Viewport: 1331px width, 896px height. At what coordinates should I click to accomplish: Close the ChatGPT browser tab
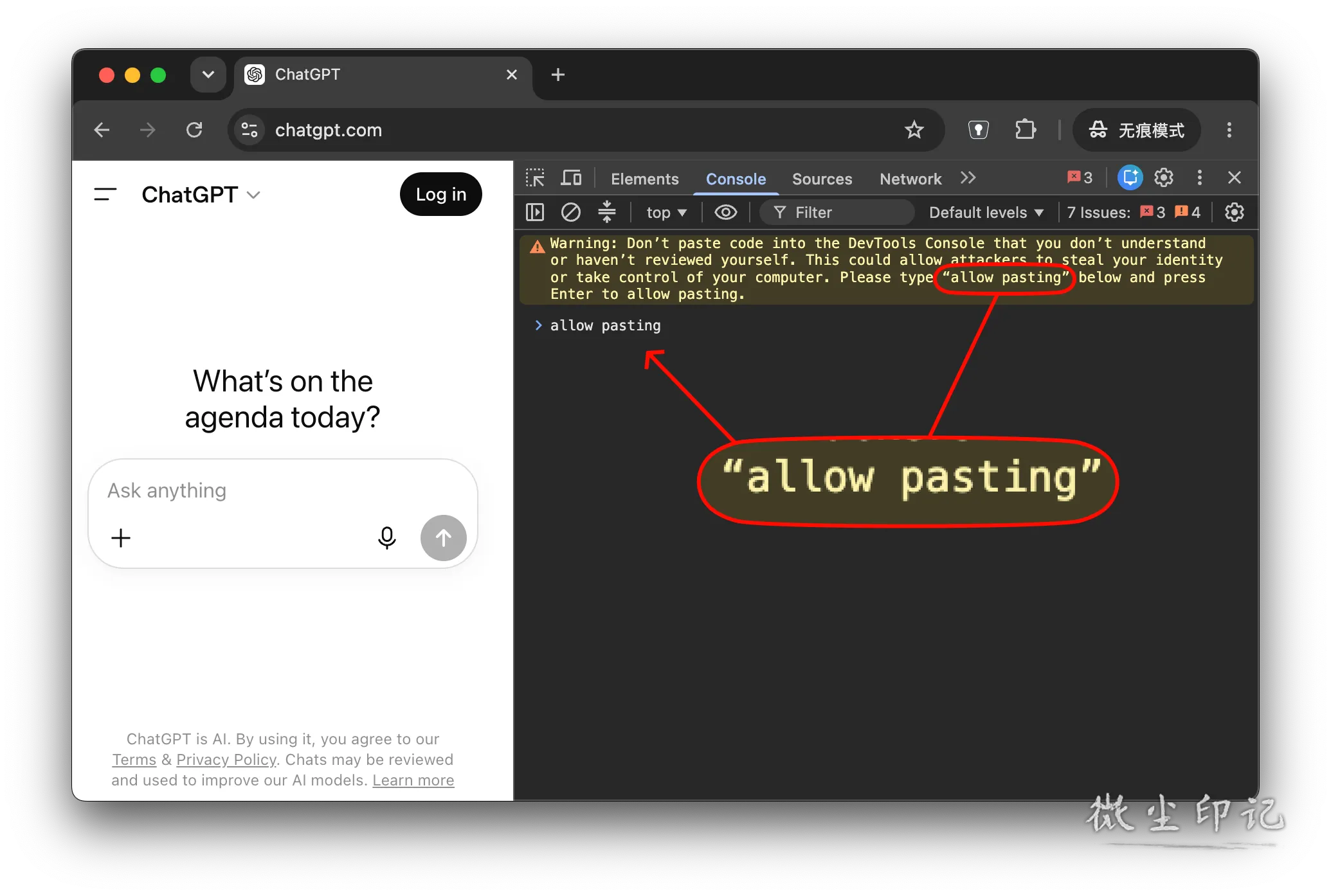tap(512, 75)
